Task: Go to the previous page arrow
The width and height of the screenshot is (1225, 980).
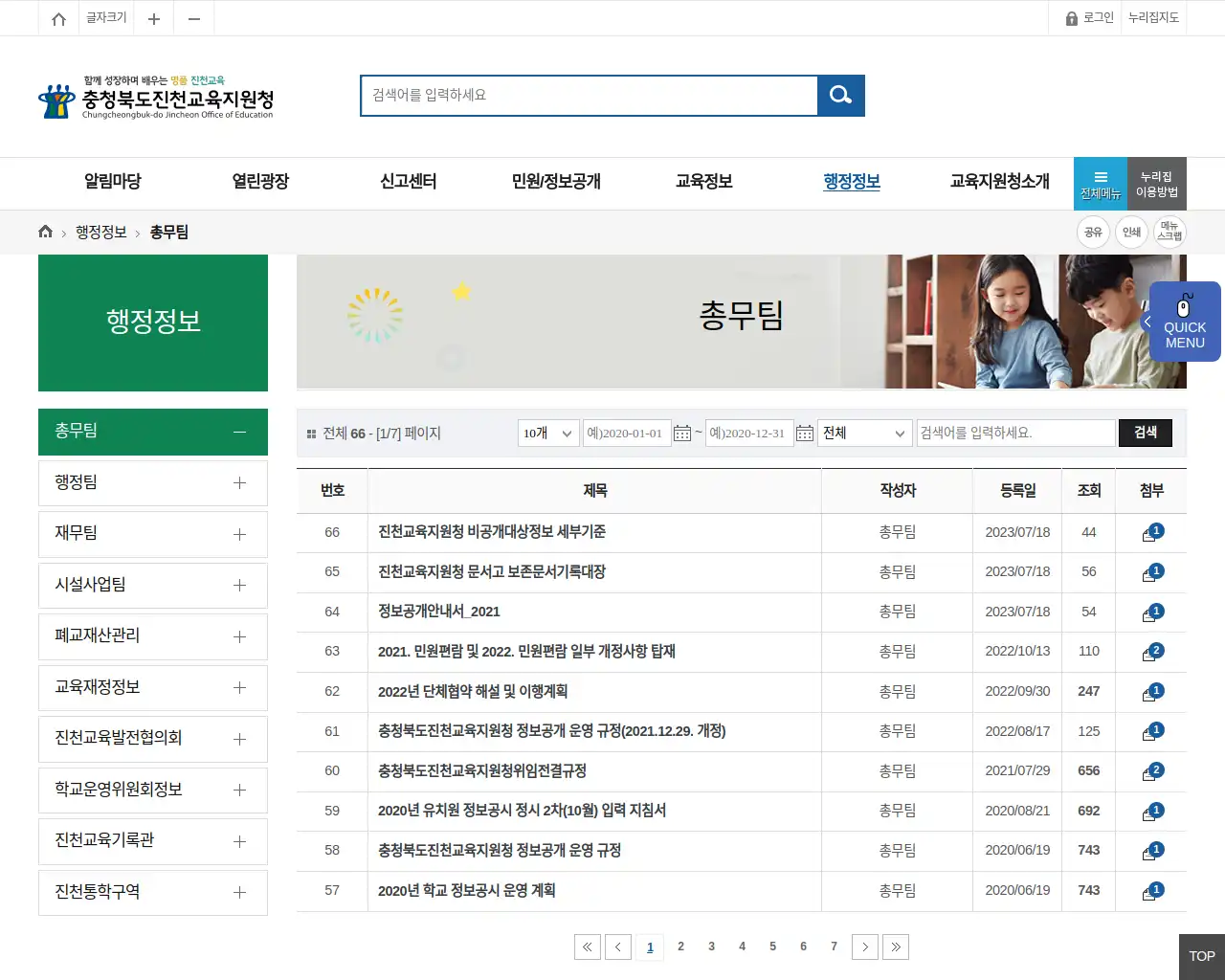Action: pyautogui.click(x=618, y=947)
